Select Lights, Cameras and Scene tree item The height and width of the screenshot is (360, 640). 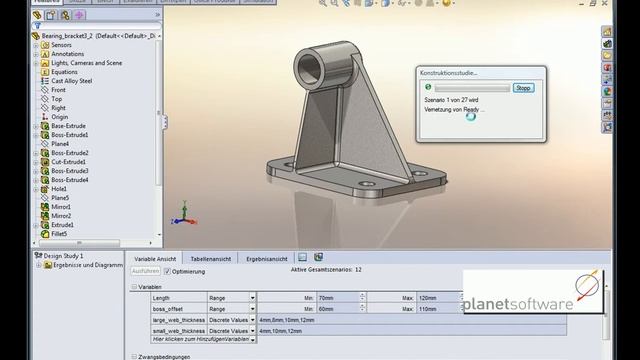click(87, 63)
